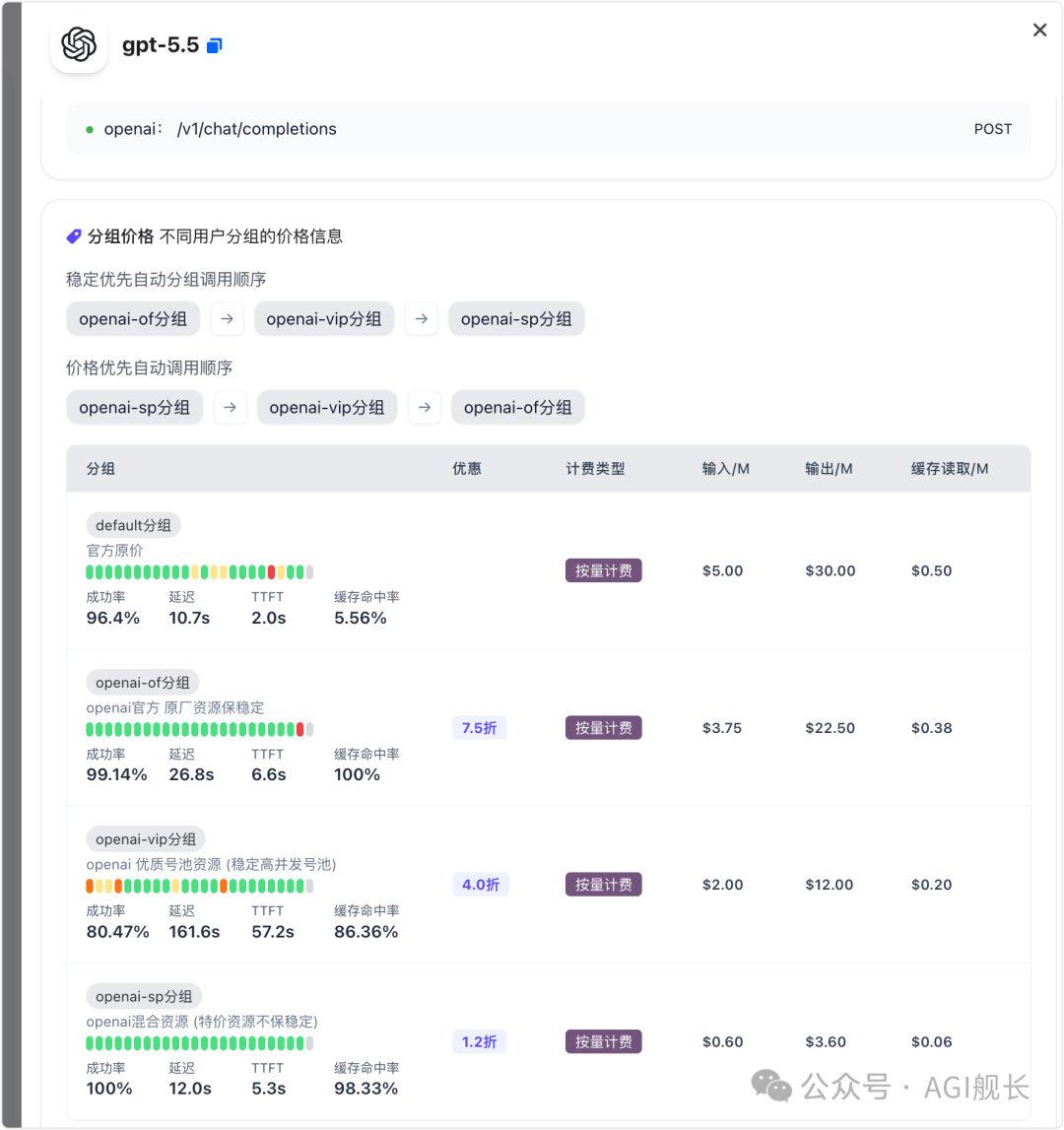1064x1130 pixels.
Task: Select openai-sp分组 chip in price priority order
Action: coord(135,408)
